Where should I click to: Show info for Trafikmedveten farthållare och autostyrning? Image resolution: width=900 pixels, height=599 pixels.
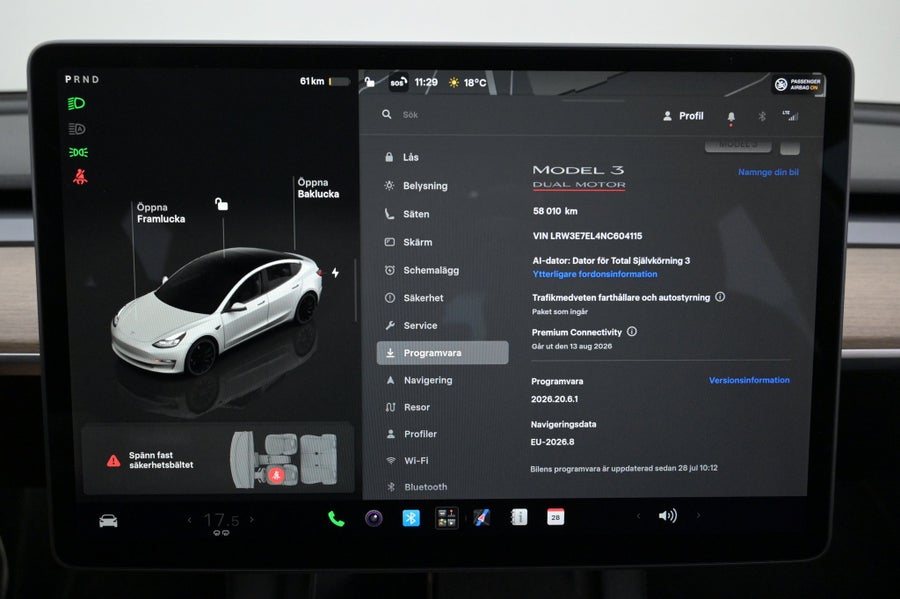[720, 297]
